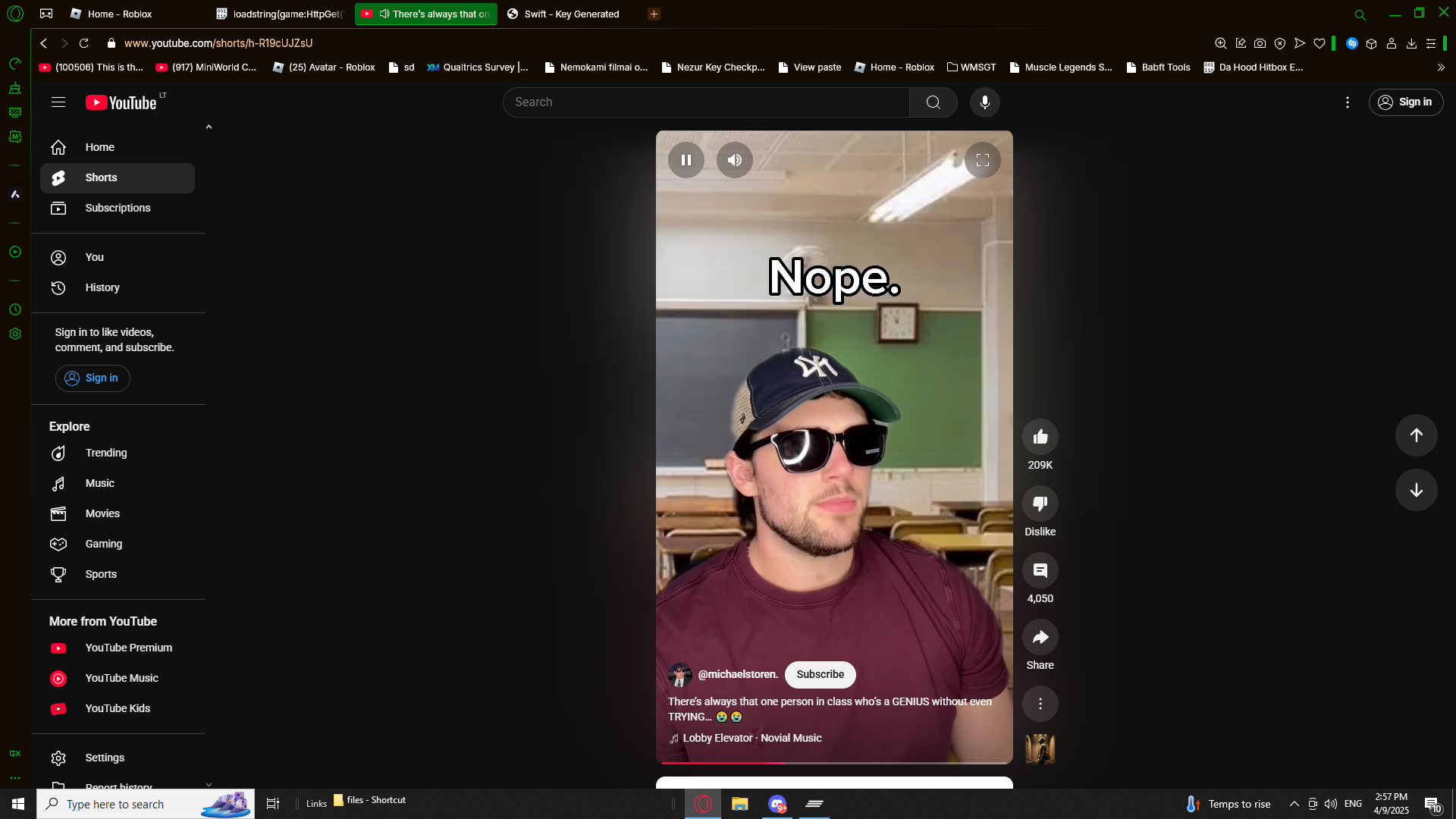This screenshot has width=1456, height=819.
Task: Toggle the YouTube hamburger guide menu
Action: click(x=58, y=102)
